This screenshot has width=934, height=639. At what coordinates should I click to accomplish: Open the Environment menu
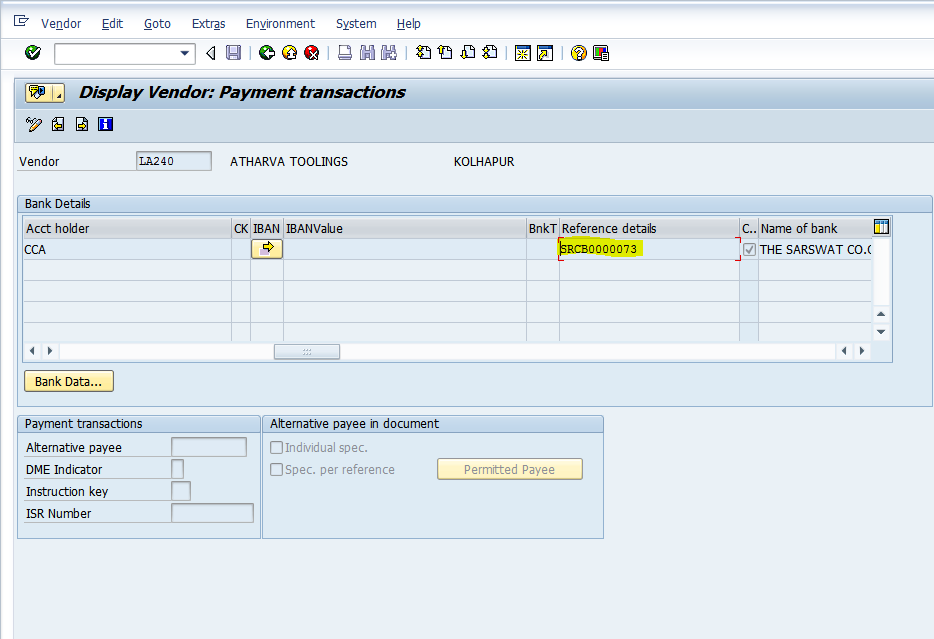[280, 23]
